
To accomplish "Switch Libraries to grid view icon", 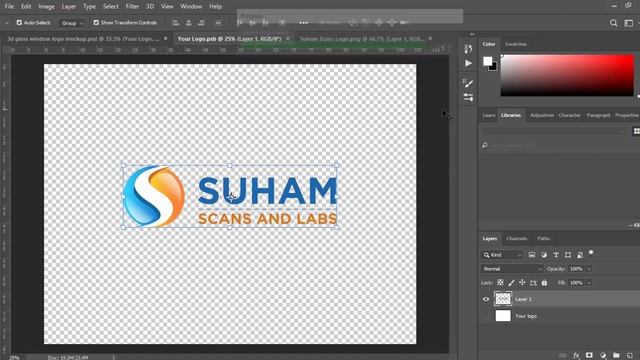I will click(636, 131).
